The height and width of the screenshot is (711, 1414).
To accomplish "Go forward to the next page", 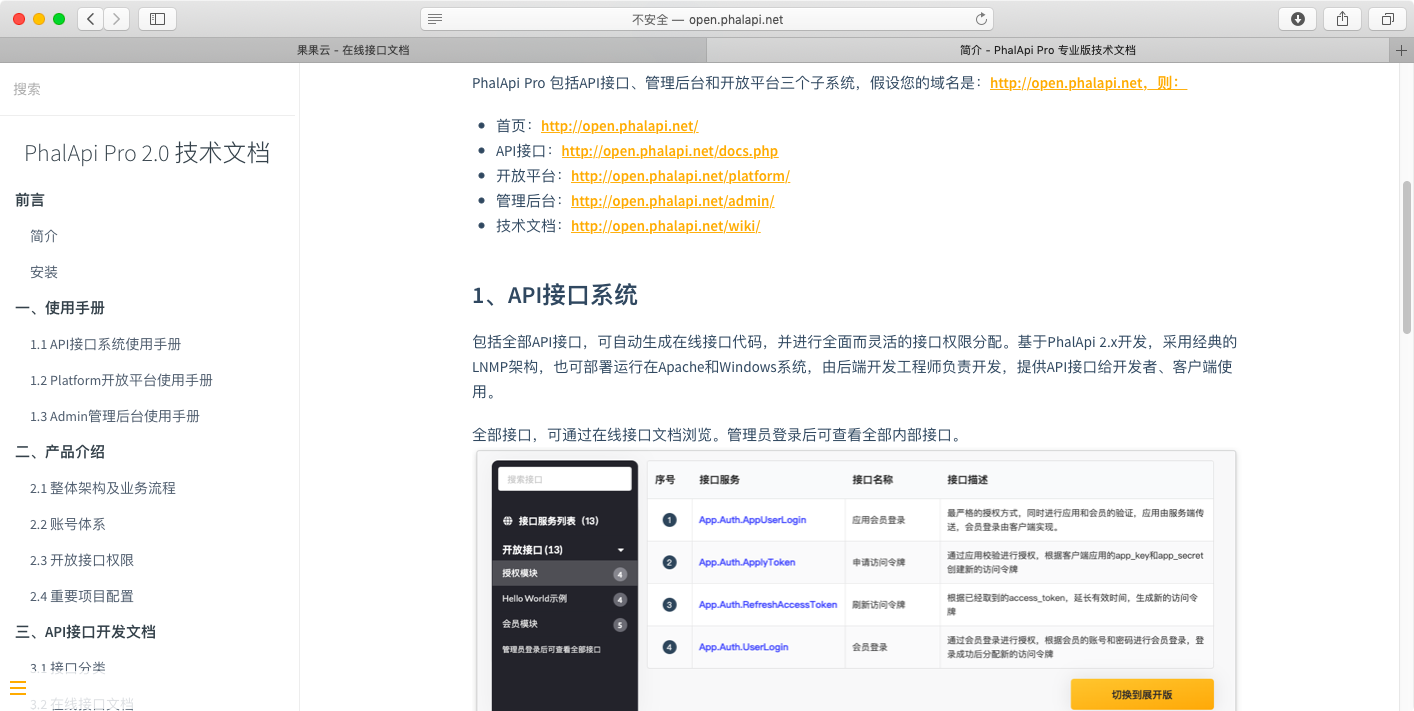I will click(x=117, y=18).
